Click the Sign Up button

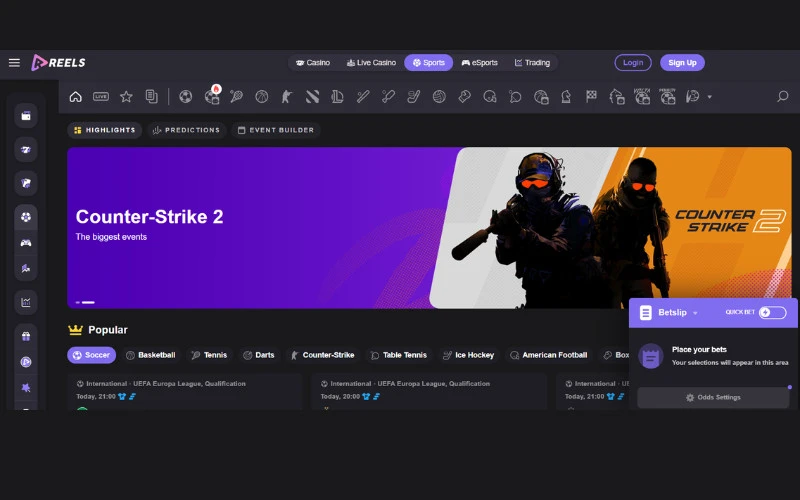(x=682, y=63)
